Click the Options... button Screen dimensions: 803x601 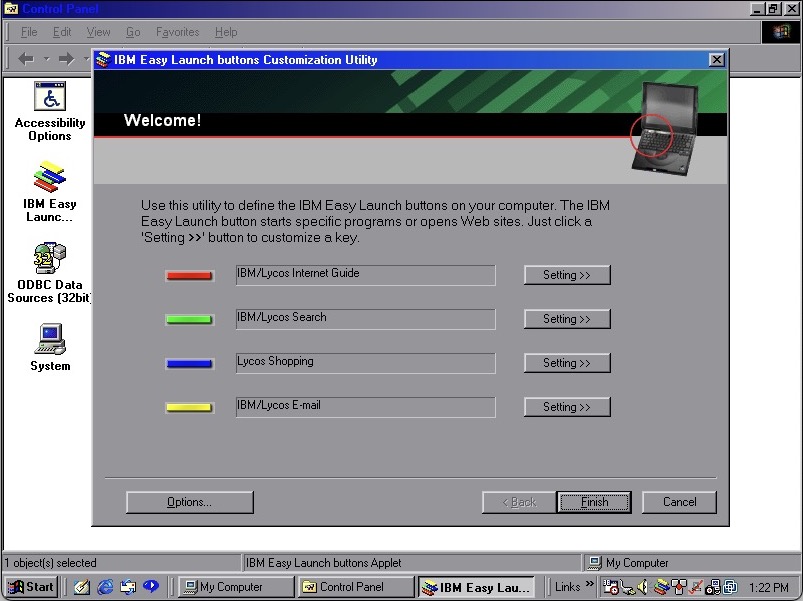(189, 502)
